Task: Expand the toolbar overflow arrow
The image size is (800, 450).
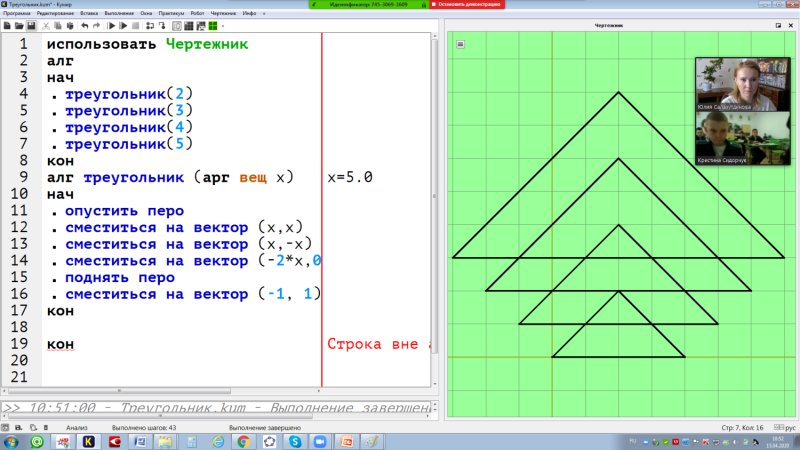Action: [223, 26]
